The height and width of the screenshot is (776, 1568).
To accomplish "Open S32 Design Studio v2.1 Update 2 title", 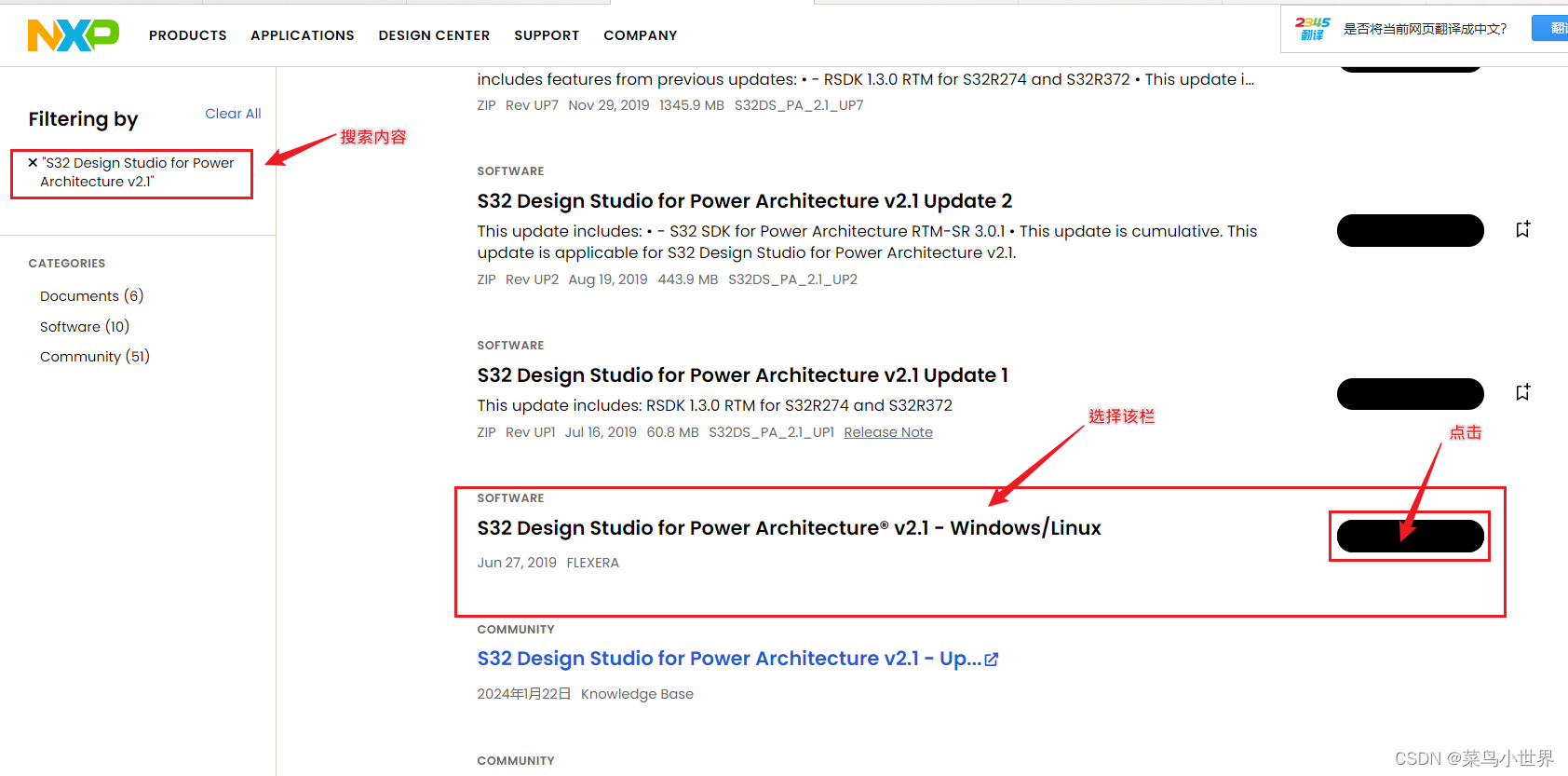I will [745, 201].
